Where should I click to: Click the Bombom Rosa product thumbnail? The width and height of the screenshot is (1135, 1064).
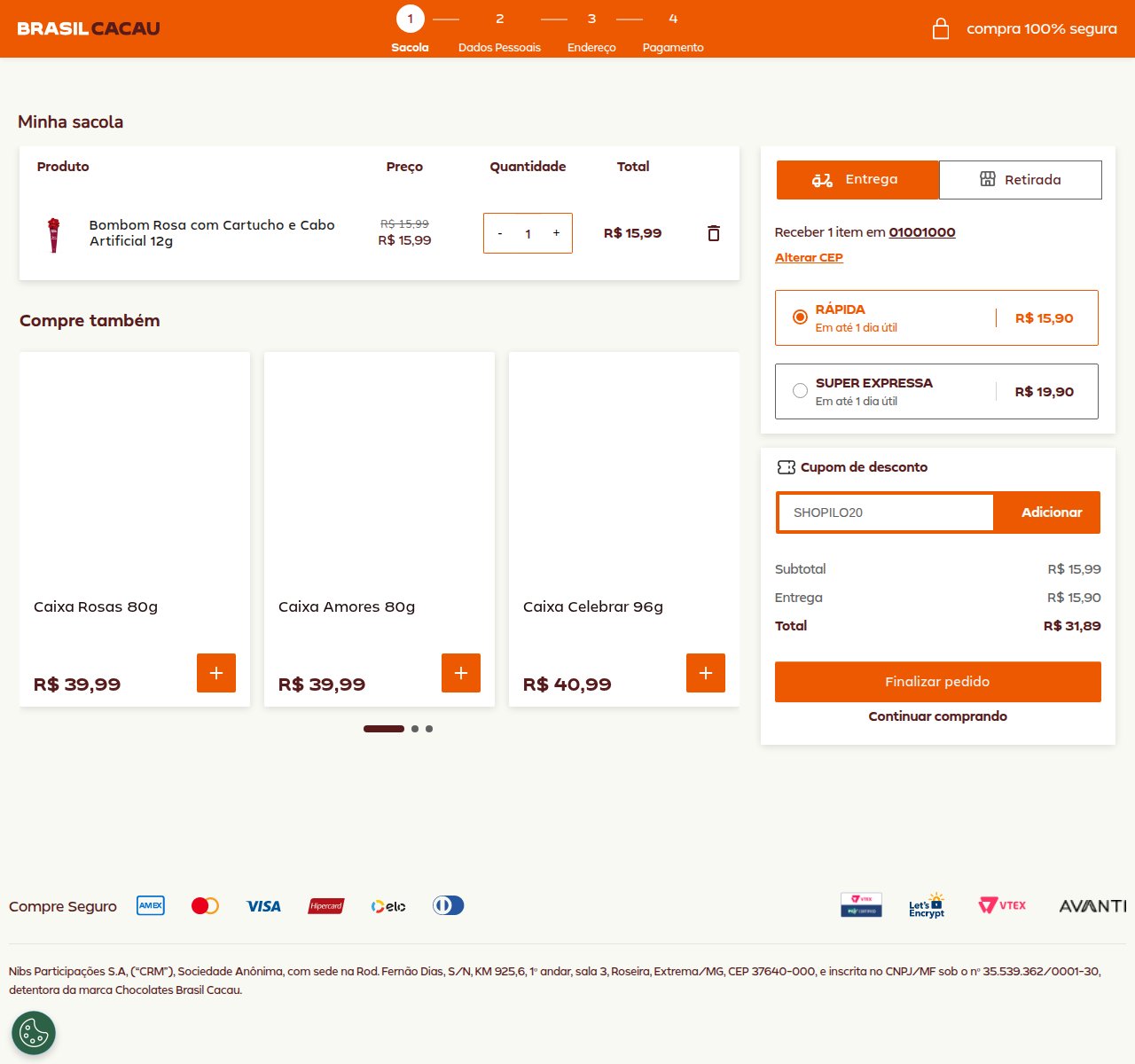[x=54, y=234]
